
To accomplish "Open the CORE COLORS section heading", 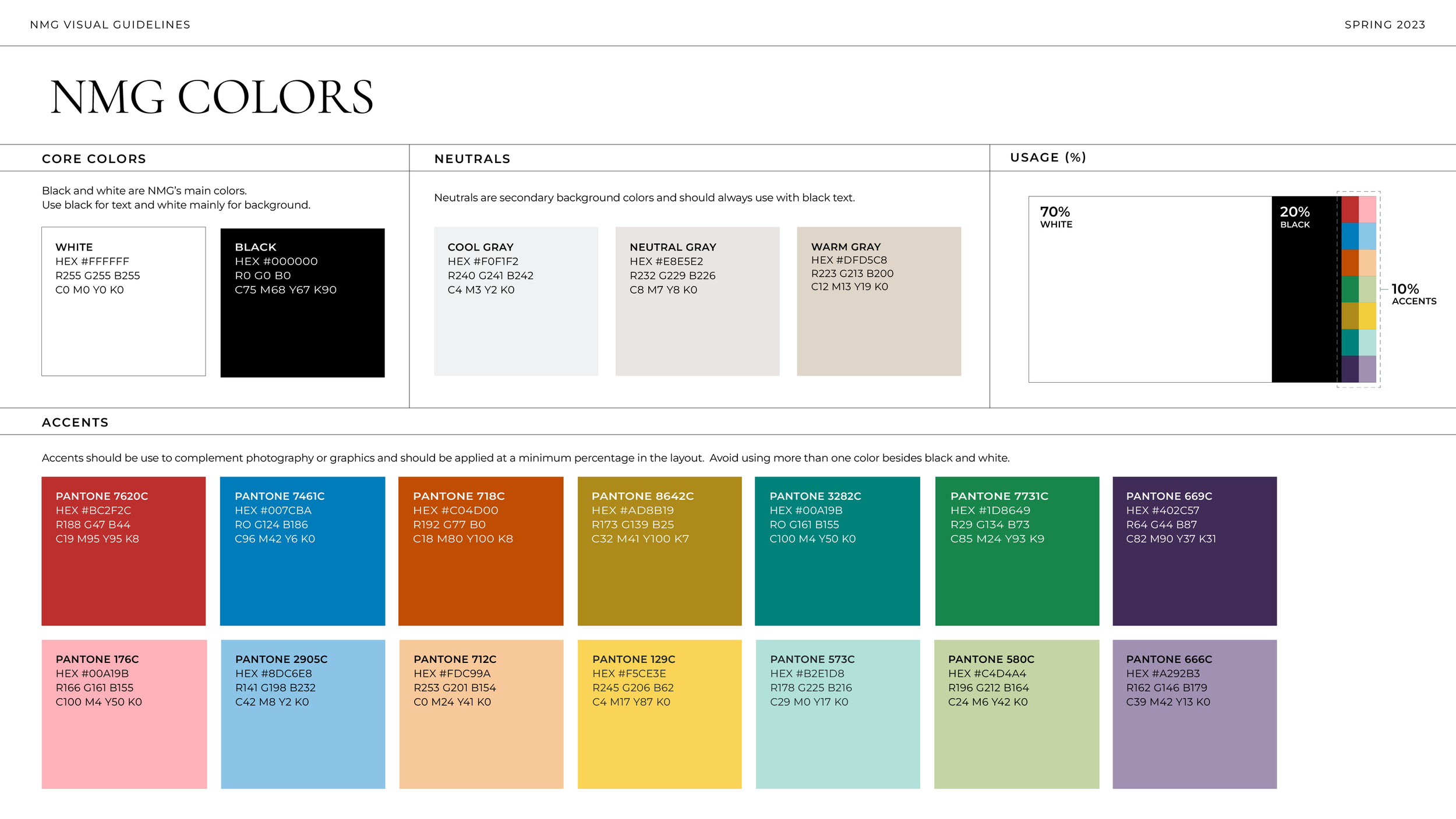I will [x=93, y=158].
